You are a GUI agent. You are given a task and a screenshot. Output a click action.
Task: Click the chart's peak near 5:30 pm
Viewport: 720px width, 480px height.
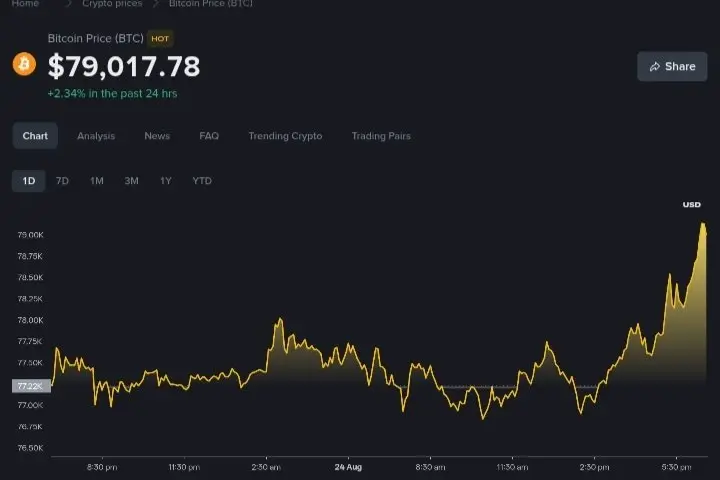(703, 225)
